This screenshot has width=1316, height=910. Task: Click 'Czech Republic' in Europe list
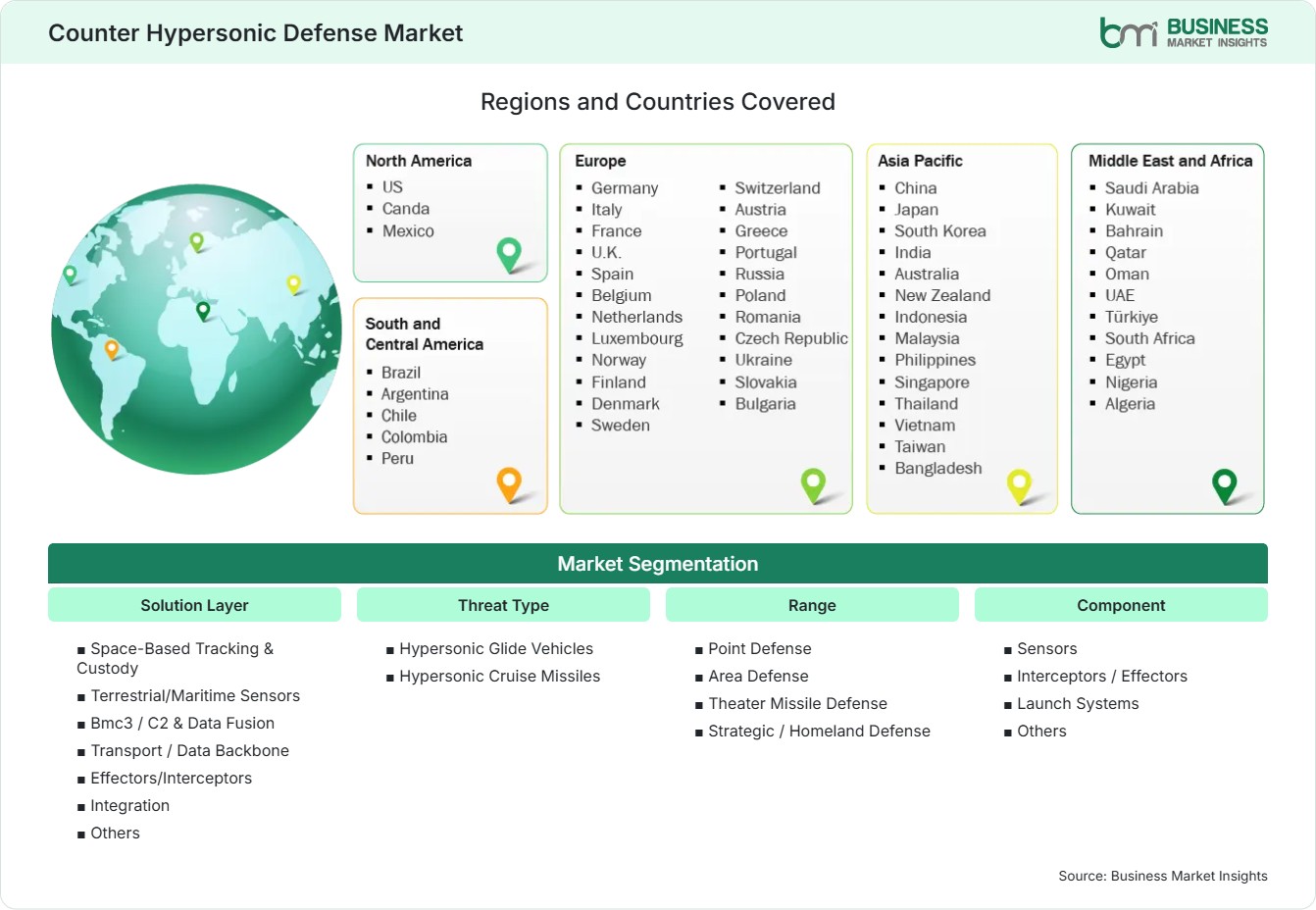791,339
